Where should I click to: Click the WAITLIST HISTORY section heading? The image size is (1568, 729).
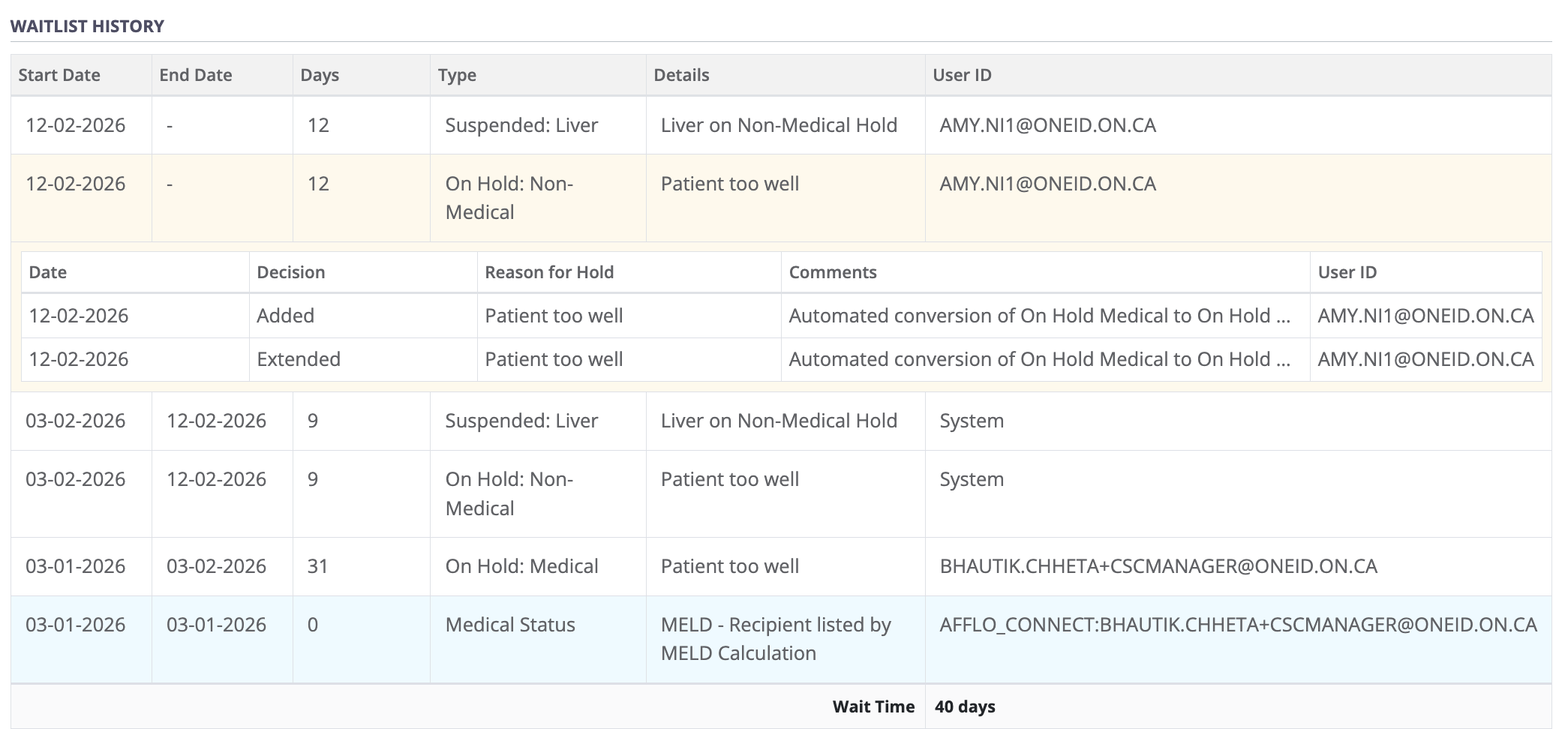pos(87,26)
